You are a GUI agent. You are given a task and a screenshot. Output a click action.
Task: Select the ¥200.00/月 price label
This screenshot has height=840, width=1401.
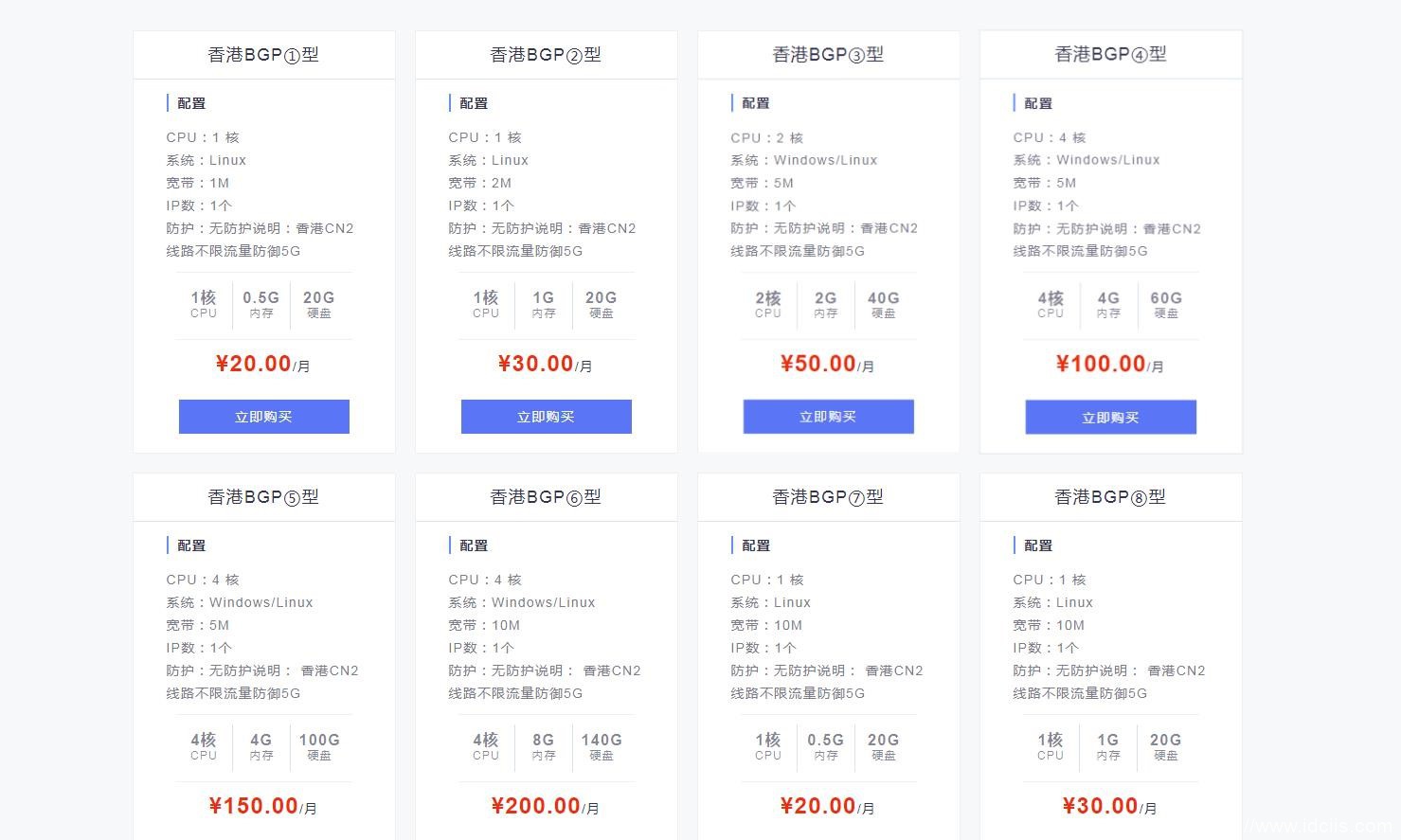(546, 806)
